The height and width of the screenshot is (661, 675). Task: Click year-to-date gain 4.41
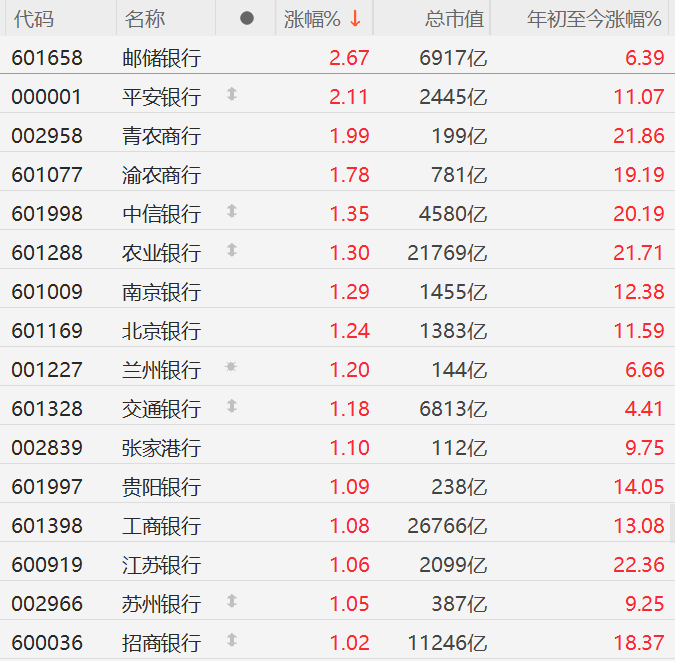644,409
